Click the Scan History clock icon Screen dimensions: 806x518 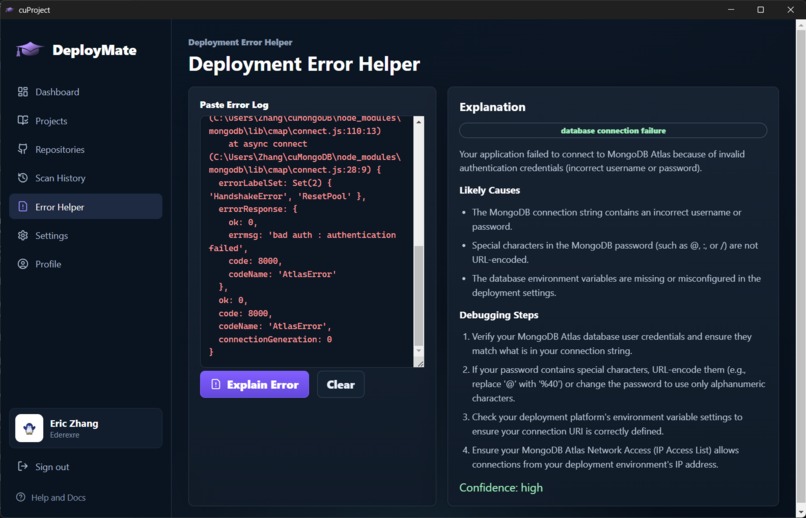[x=23, y=178]
